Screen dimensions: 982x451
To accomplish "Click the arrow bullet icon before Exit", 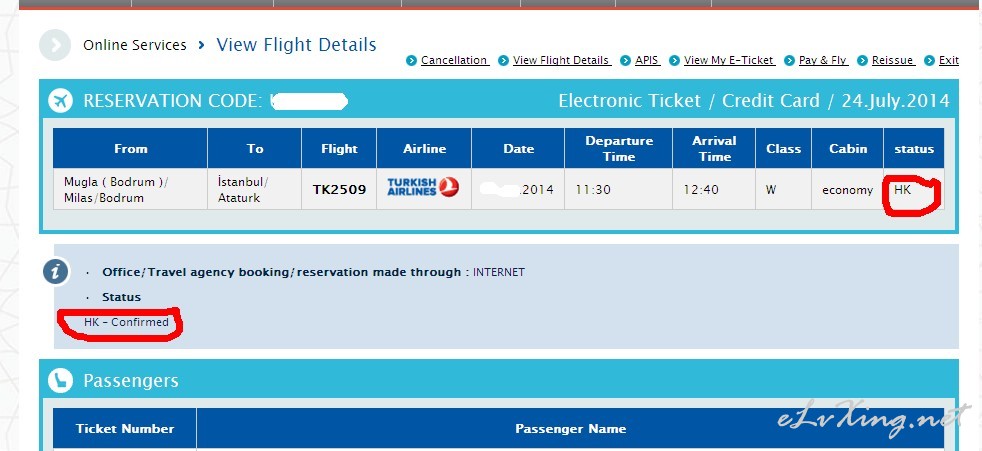I will [929, 61].
